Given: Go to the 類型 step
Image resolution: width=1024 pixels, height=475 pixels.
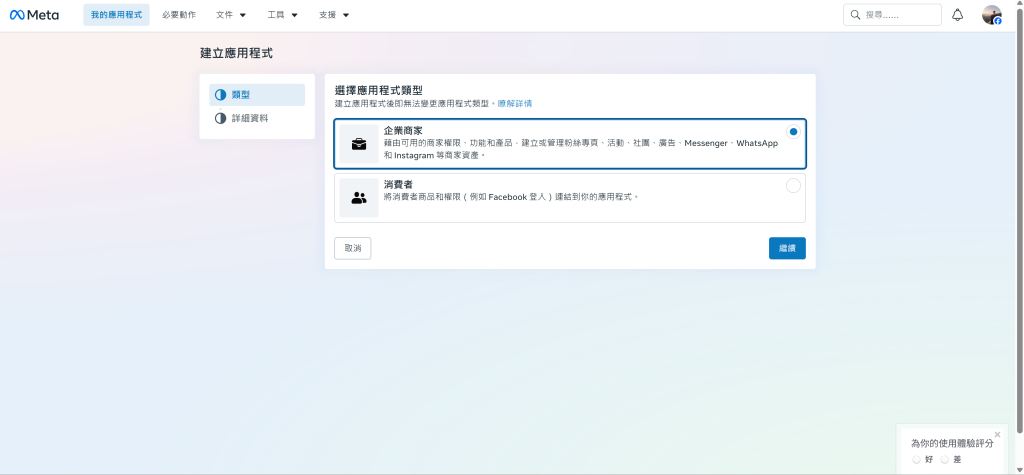Looking at the screenshot, I should [257, 95].
